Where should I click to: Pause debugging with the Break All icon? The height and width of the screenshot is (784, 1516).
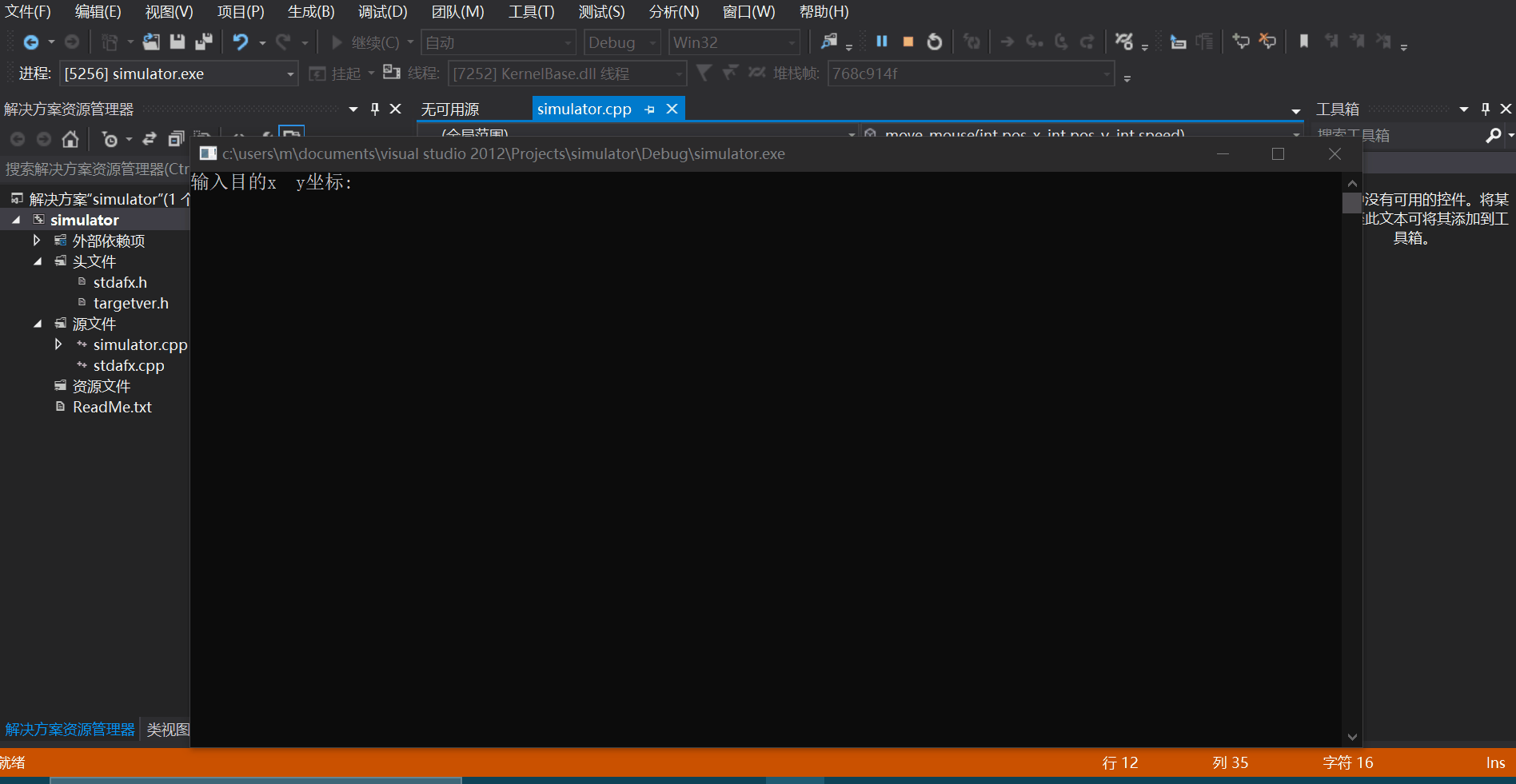pos(881,42)
